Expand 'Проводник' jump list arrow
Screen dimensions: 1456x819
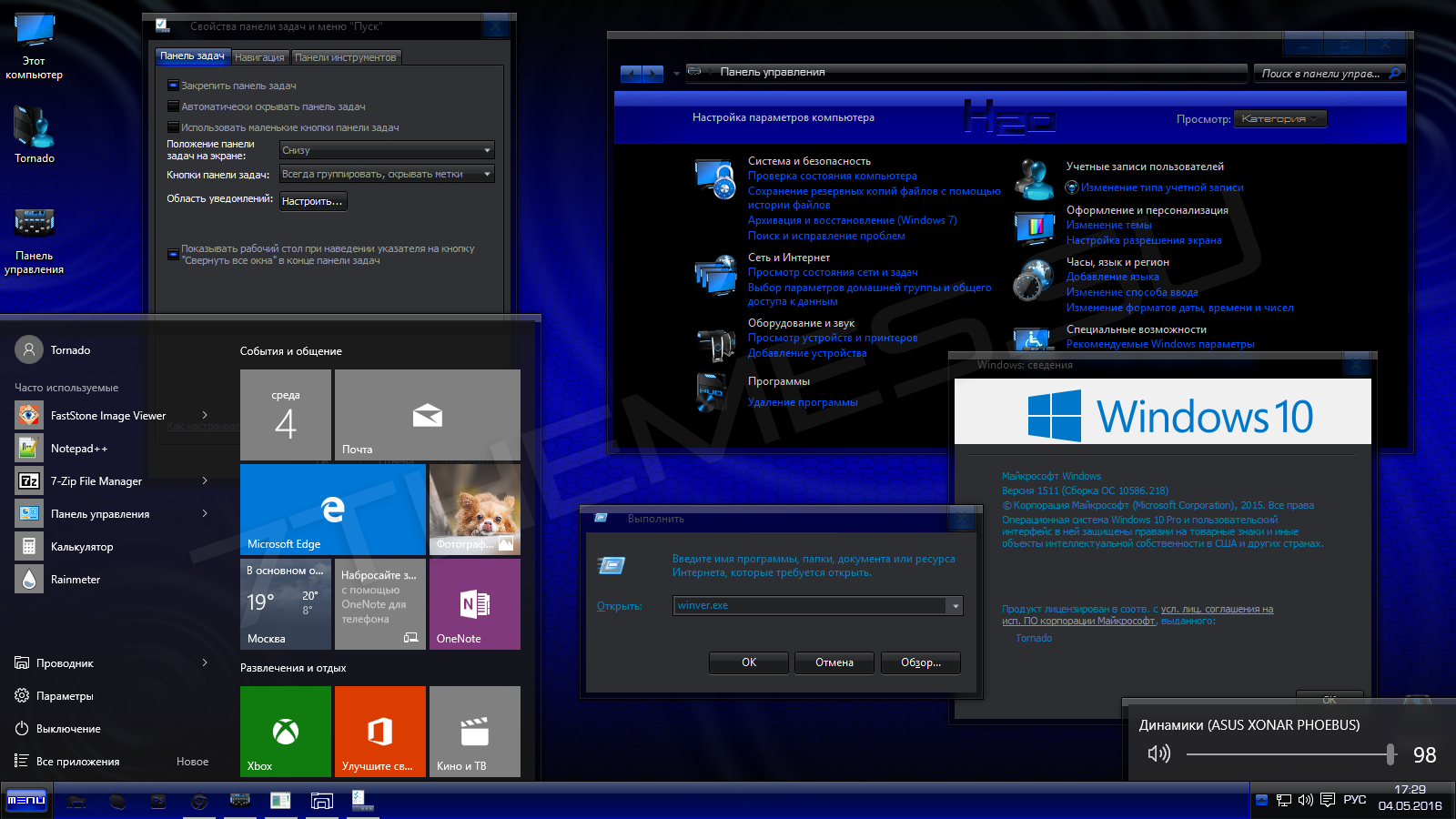(x=205, y=662)
